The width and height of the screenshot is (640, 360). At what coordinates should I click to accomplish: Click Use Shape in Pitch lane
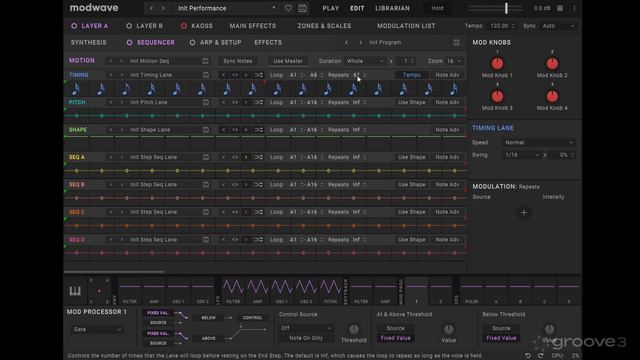411,102
